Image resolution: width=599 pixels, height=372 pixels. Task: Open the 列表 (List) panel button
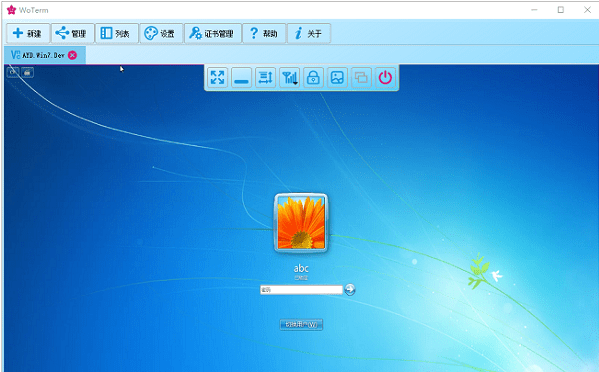(117, 34)
